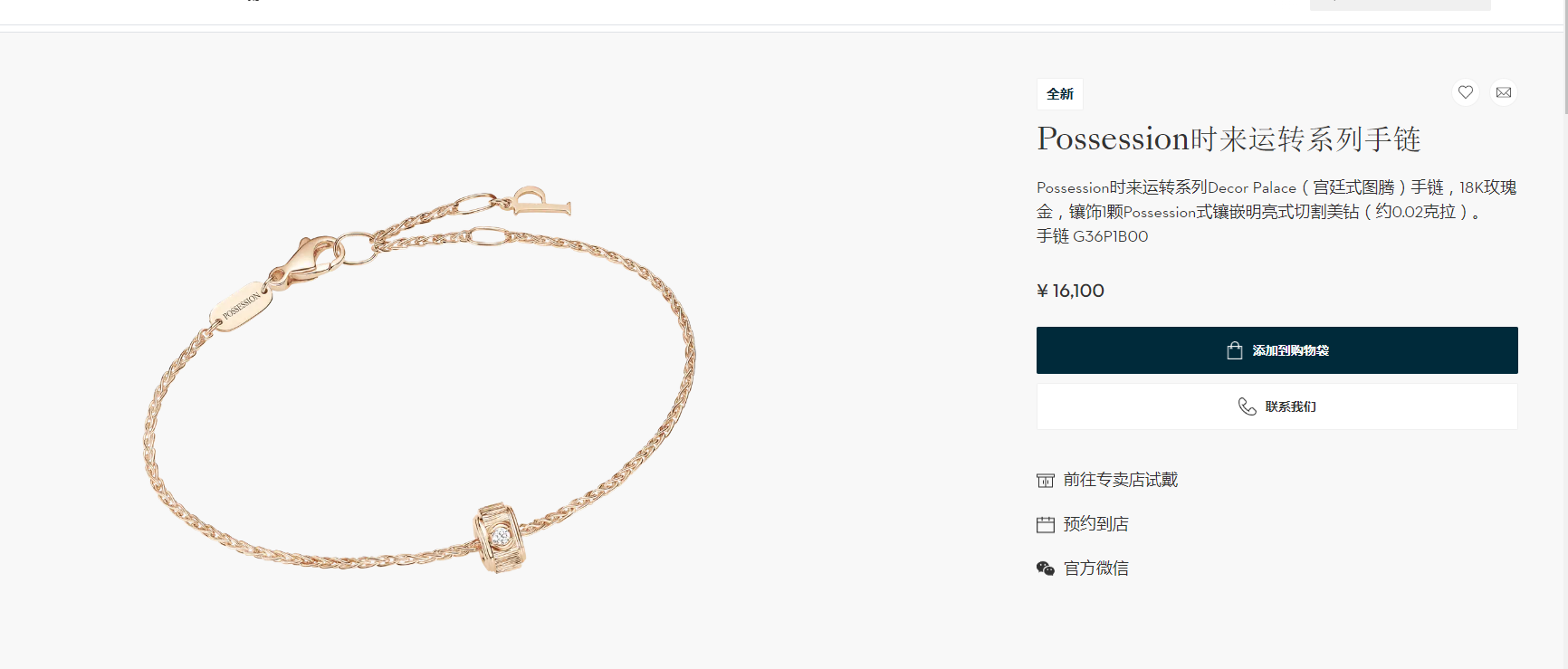The height and width of the screenshot is (669, 1568).
Task: Click the 全新 badge label
Action: click(1060, 94)
